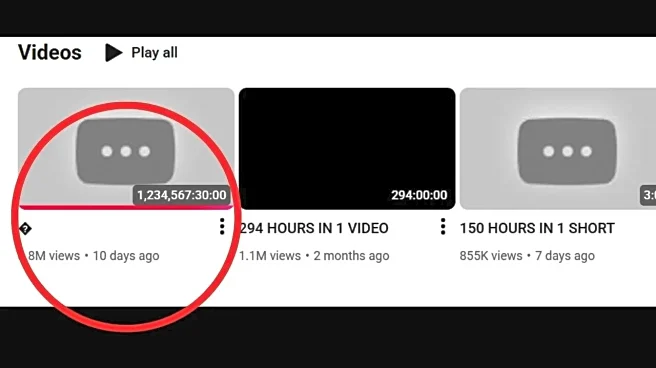Click the 1.1M views 2 months ago text
656x368 pixels.
pos(314,256)
